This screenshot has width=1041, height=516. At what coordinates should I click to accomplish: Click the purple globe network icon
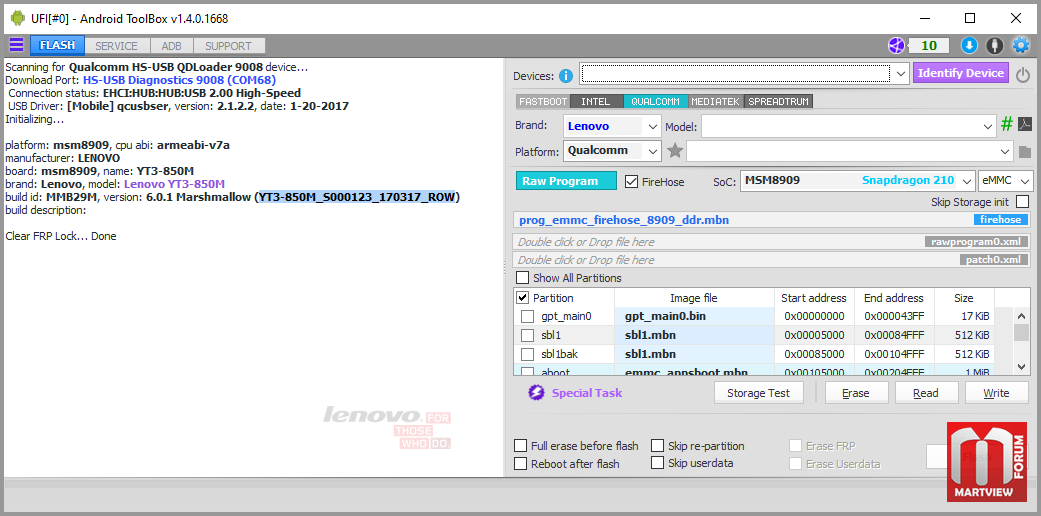897,45
